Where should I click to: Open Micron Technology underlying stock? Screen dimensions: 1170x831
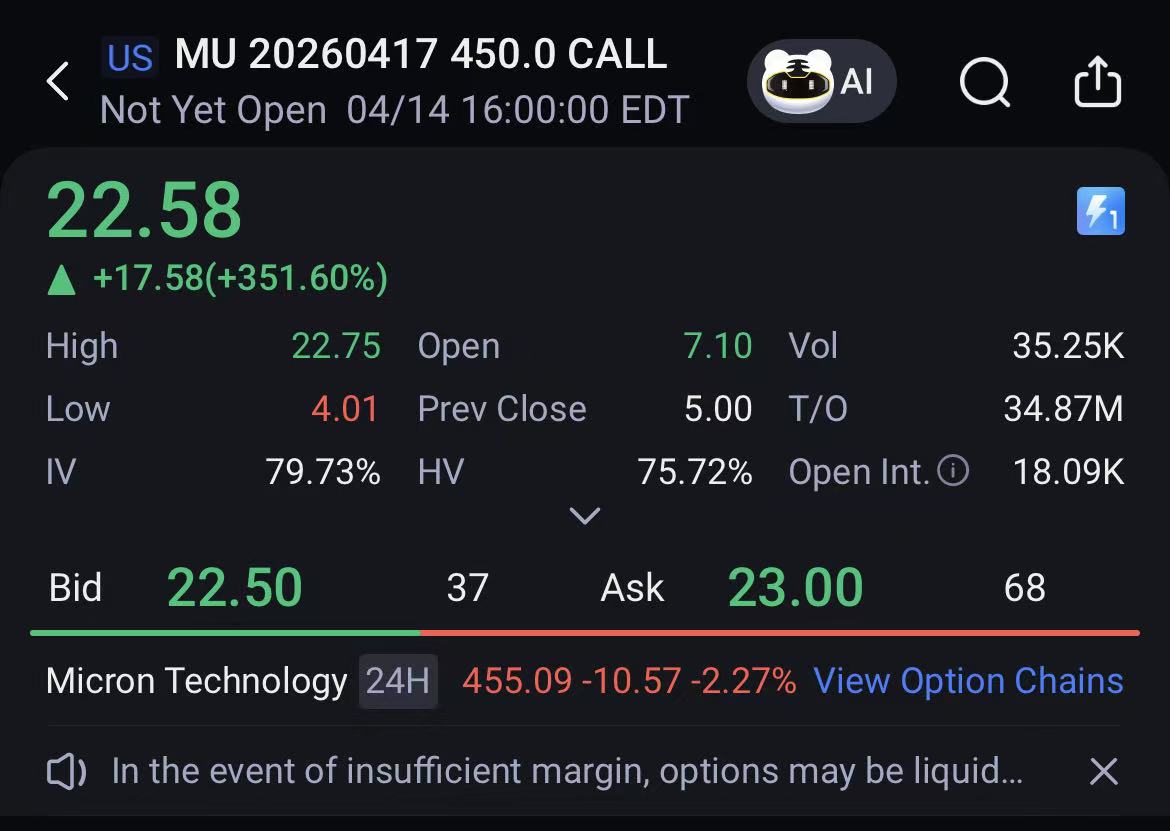tap(196, 682)
